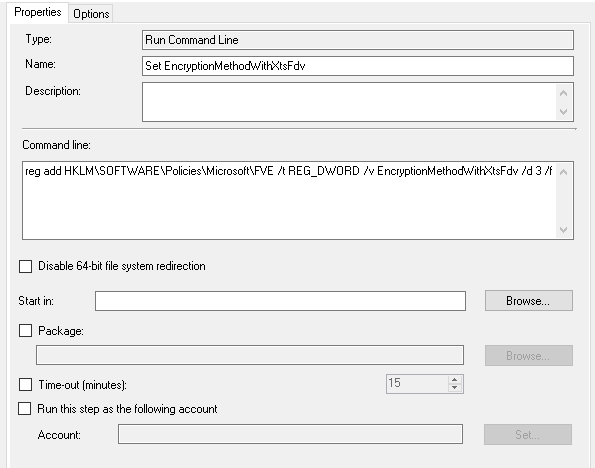Increase time-out with the spinner up arrow
The image size is (595, 468).
pos(455,380)
